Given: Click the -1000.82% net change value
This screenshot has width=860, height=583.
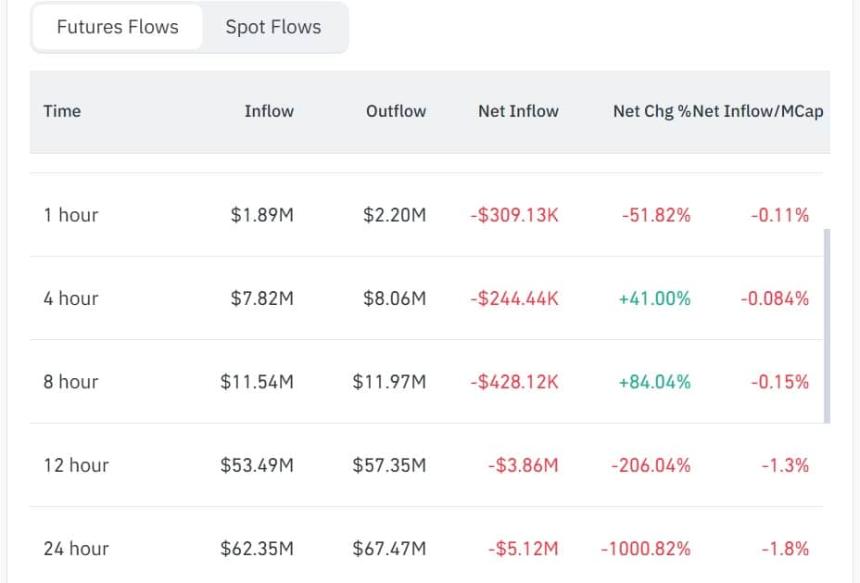Looking at the screenshot, I should 646,548.
